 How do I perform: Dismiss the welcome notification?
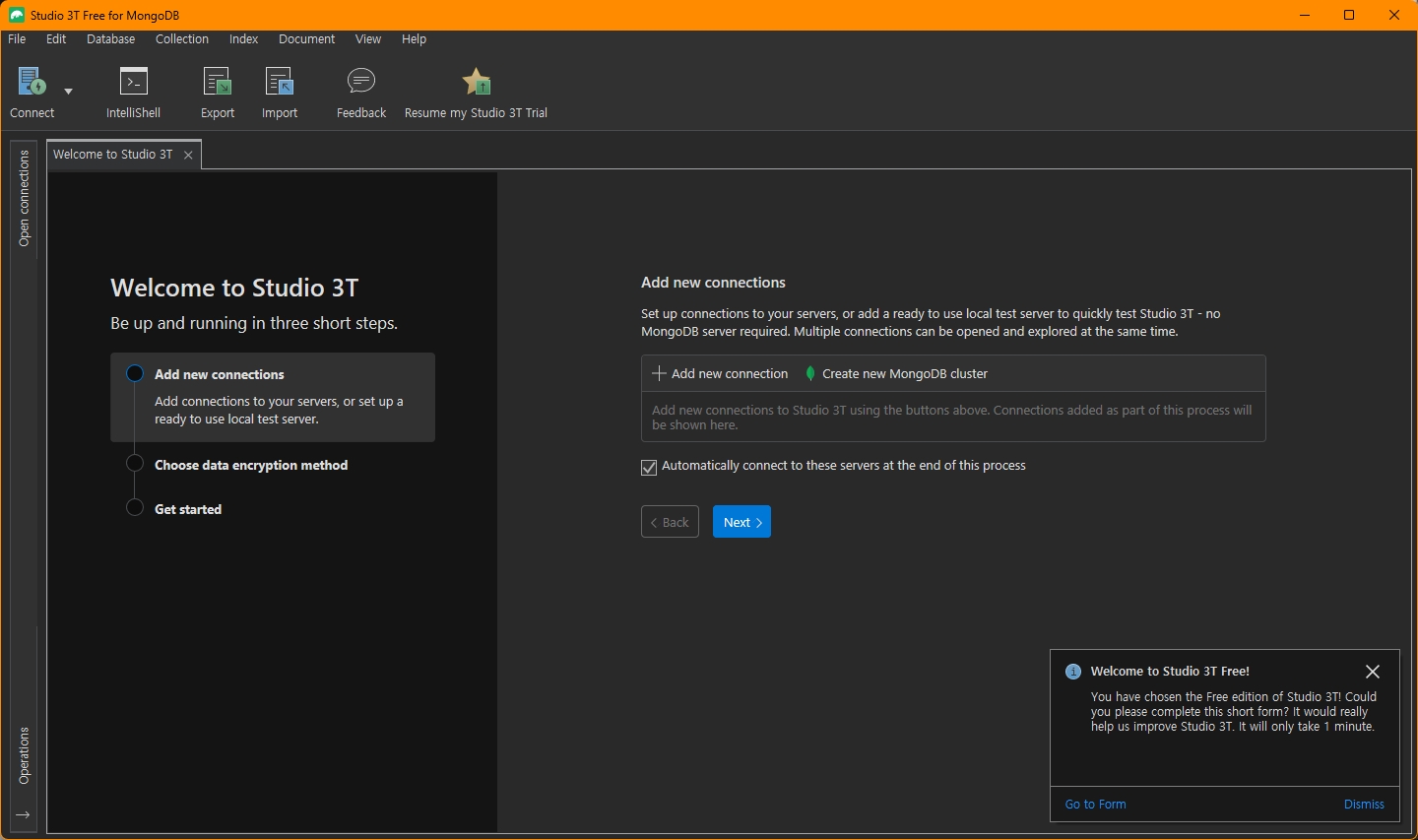1364,805
